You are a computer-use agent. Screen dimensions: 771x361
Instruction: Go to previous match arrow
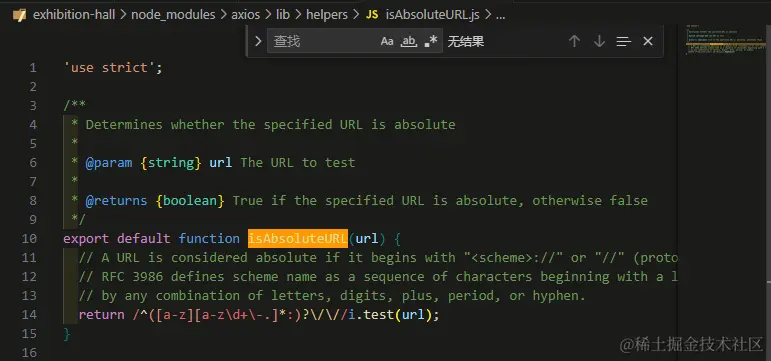pos(574,41)
